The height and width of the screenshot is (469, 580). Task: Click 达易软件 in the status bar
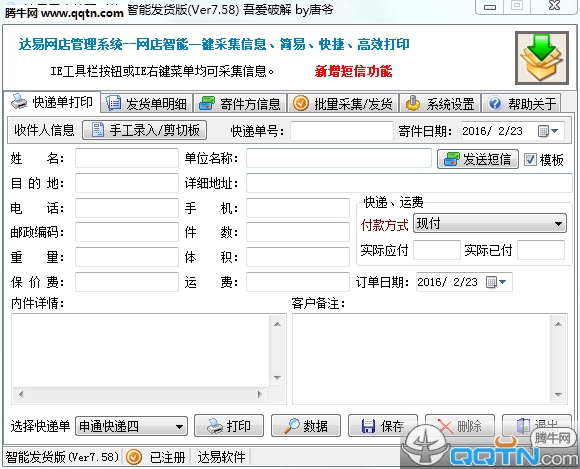click(221, 457)
